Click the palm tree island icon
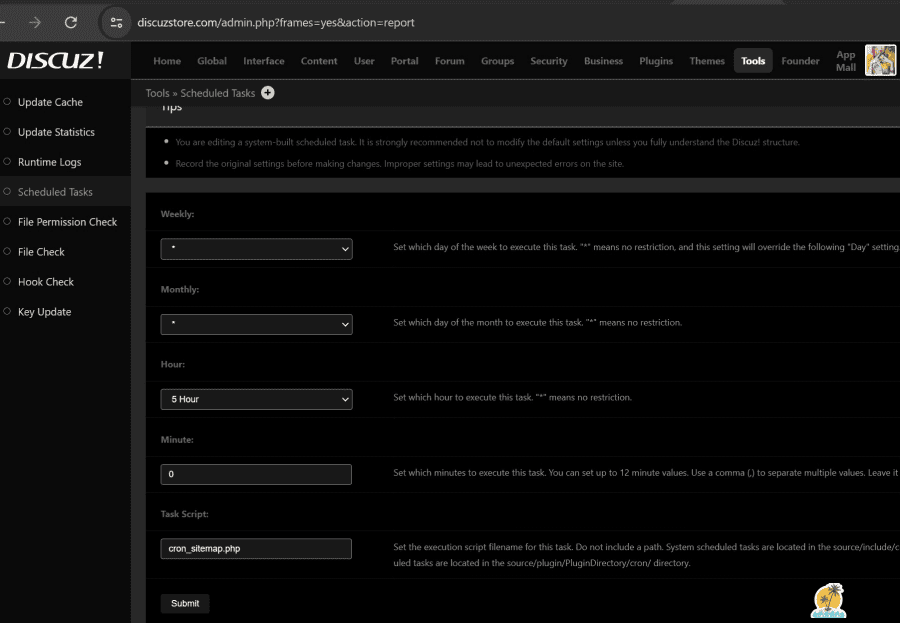Image resolution: width=900 pixels, height=623 pixels. tap(828, 600)
